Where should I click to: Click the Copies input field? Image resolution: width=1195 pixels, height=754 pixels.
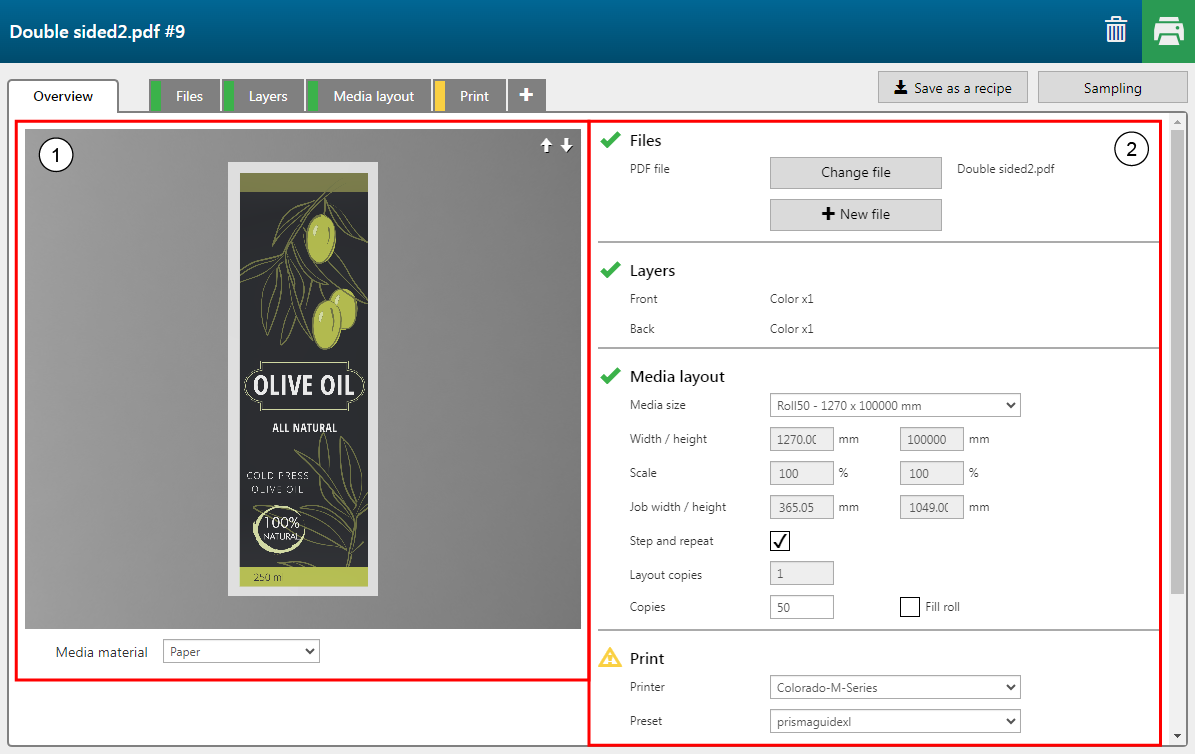pyautogui.click(x=801, y=607)
